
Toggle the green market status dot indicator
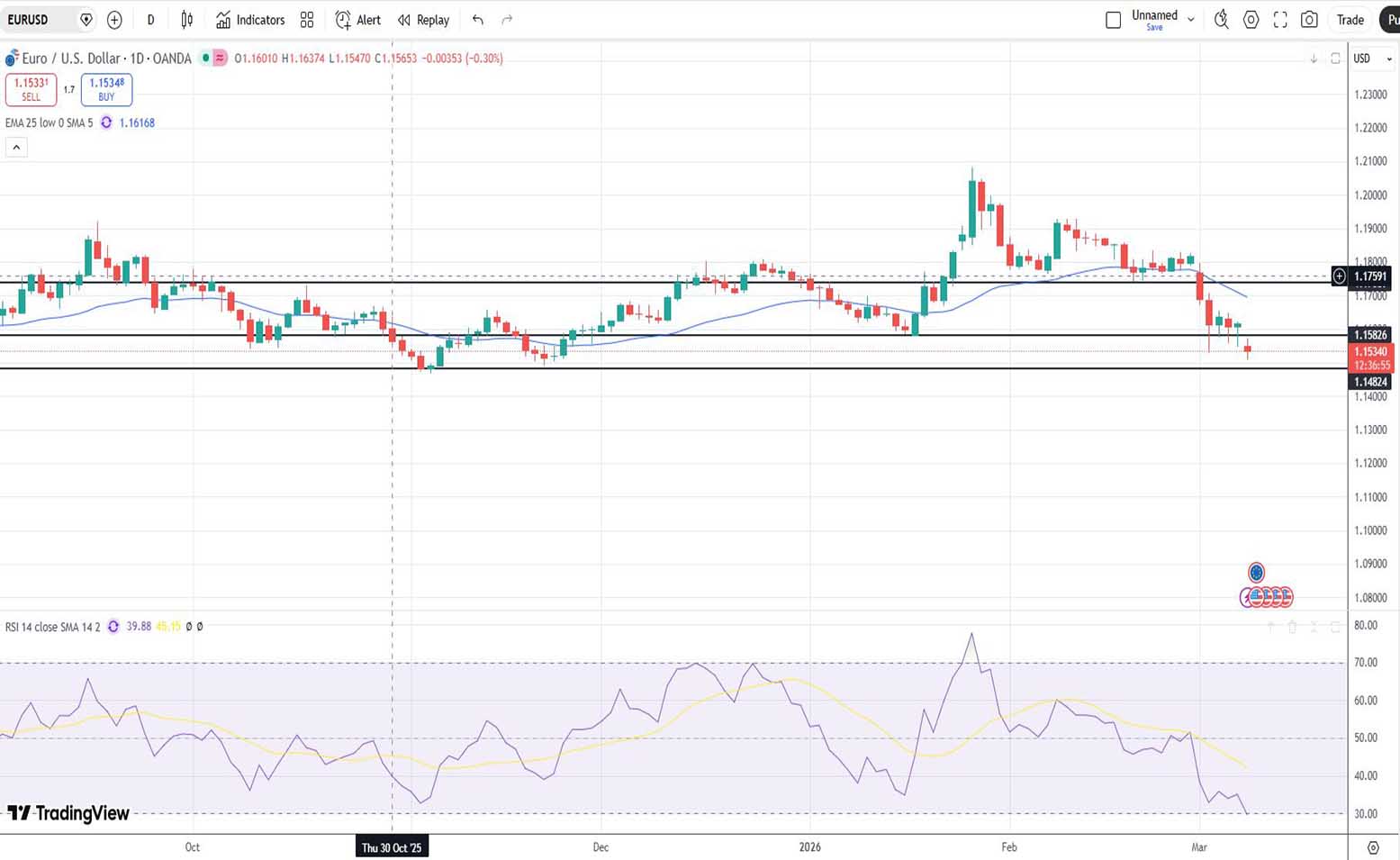point(206,59)
